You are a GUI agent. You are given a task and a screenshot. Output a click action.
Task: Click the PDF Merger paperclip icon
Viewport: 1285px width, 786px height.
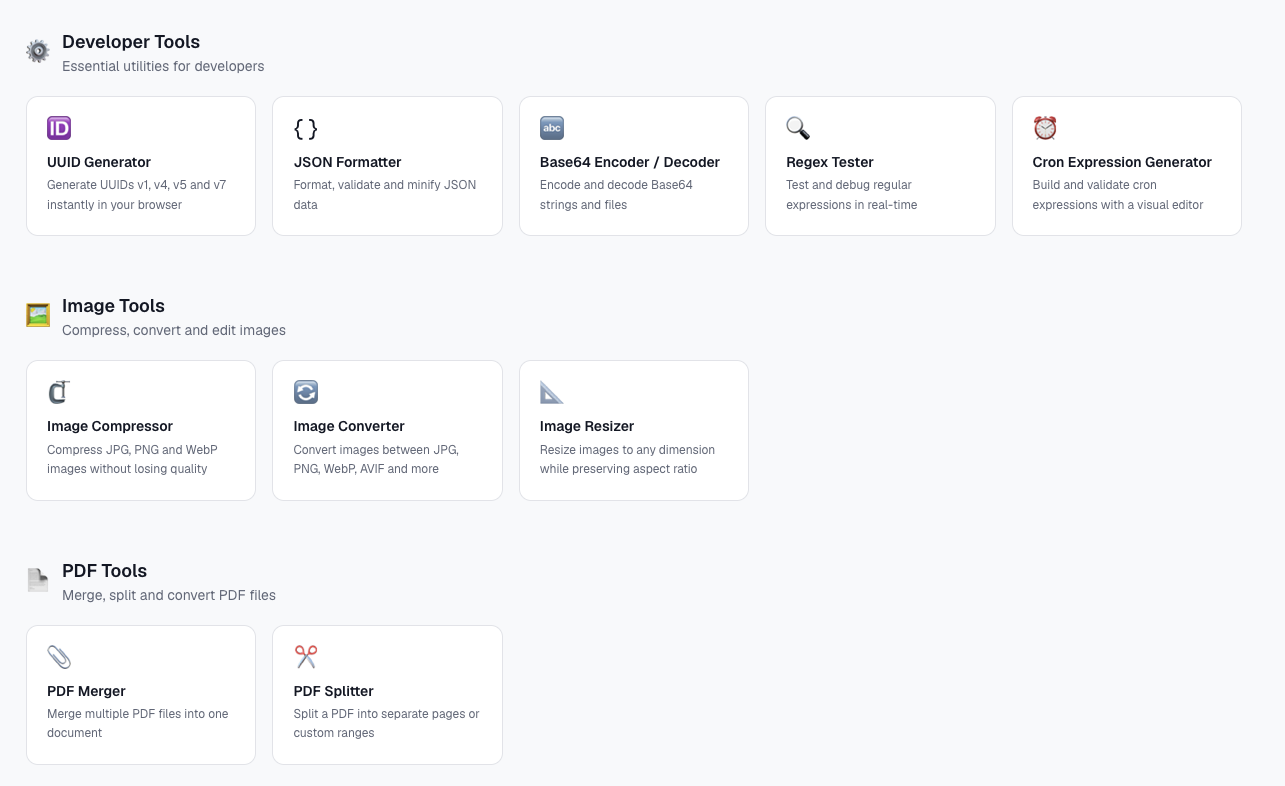pos(59,657)
